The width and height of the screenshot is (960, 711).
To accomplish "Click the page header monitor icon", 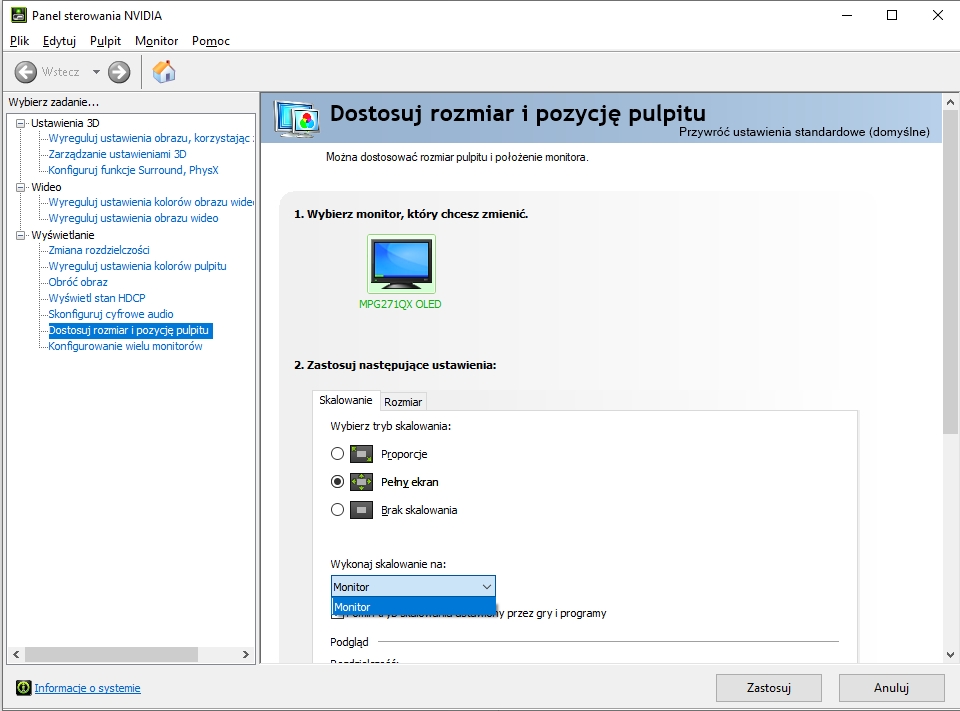I will point(296,118).
